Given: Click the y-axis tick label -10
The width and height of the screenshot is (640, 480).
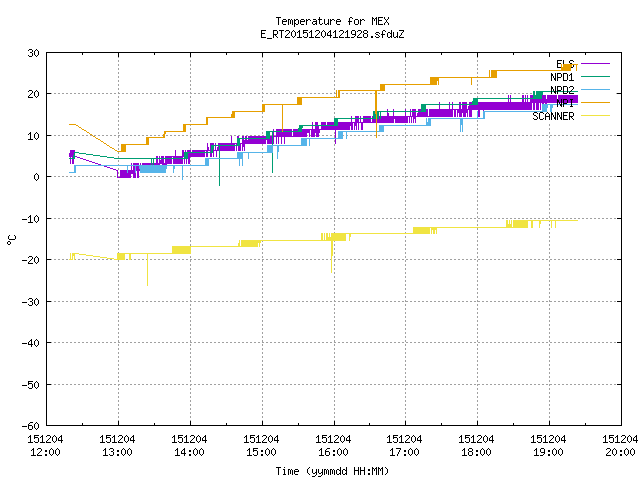Looking at the screenshot, I should pos(31,219).
